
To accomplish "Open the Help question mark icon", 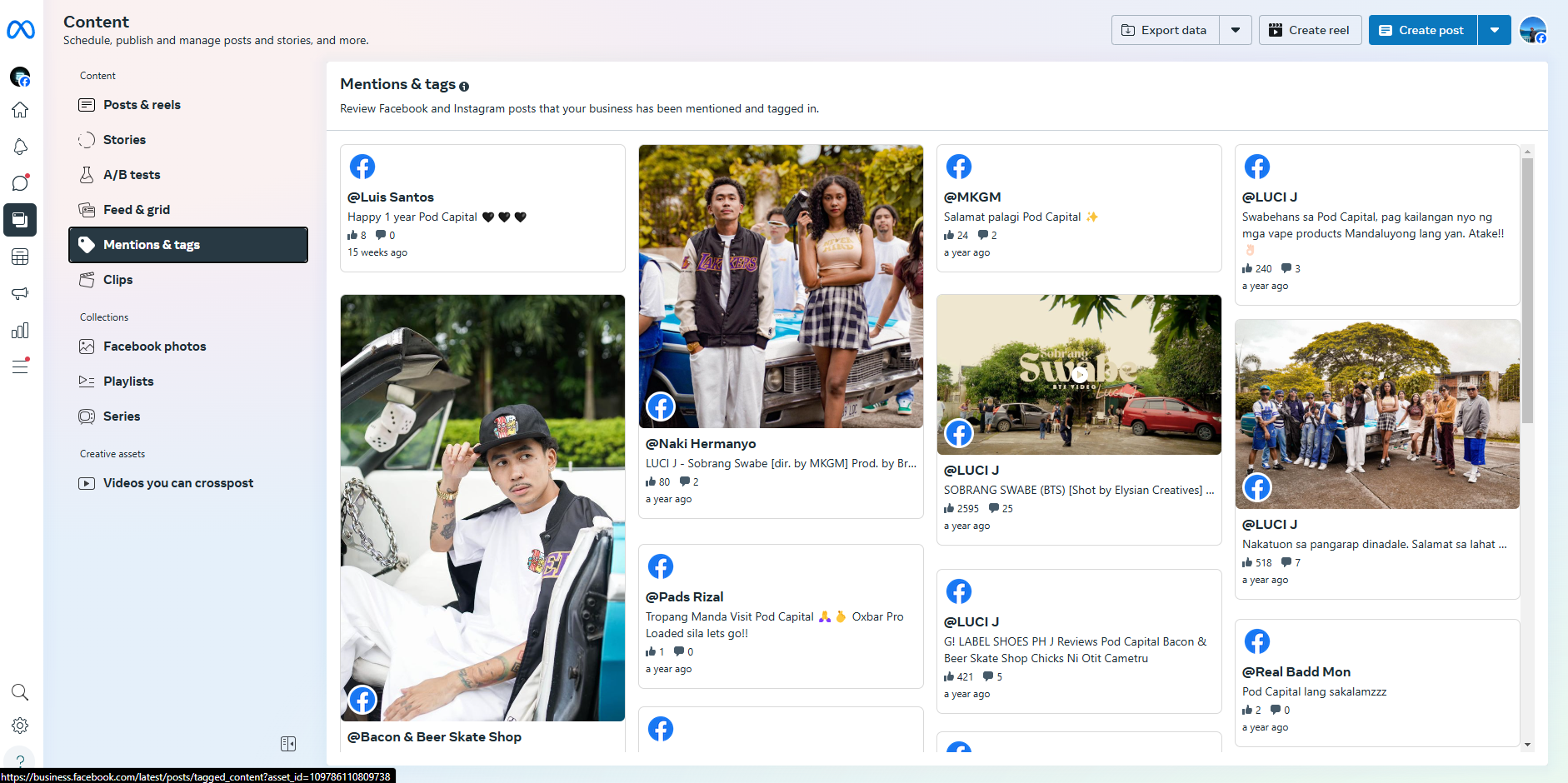I will pyautogui.click(x=20, y=760).
